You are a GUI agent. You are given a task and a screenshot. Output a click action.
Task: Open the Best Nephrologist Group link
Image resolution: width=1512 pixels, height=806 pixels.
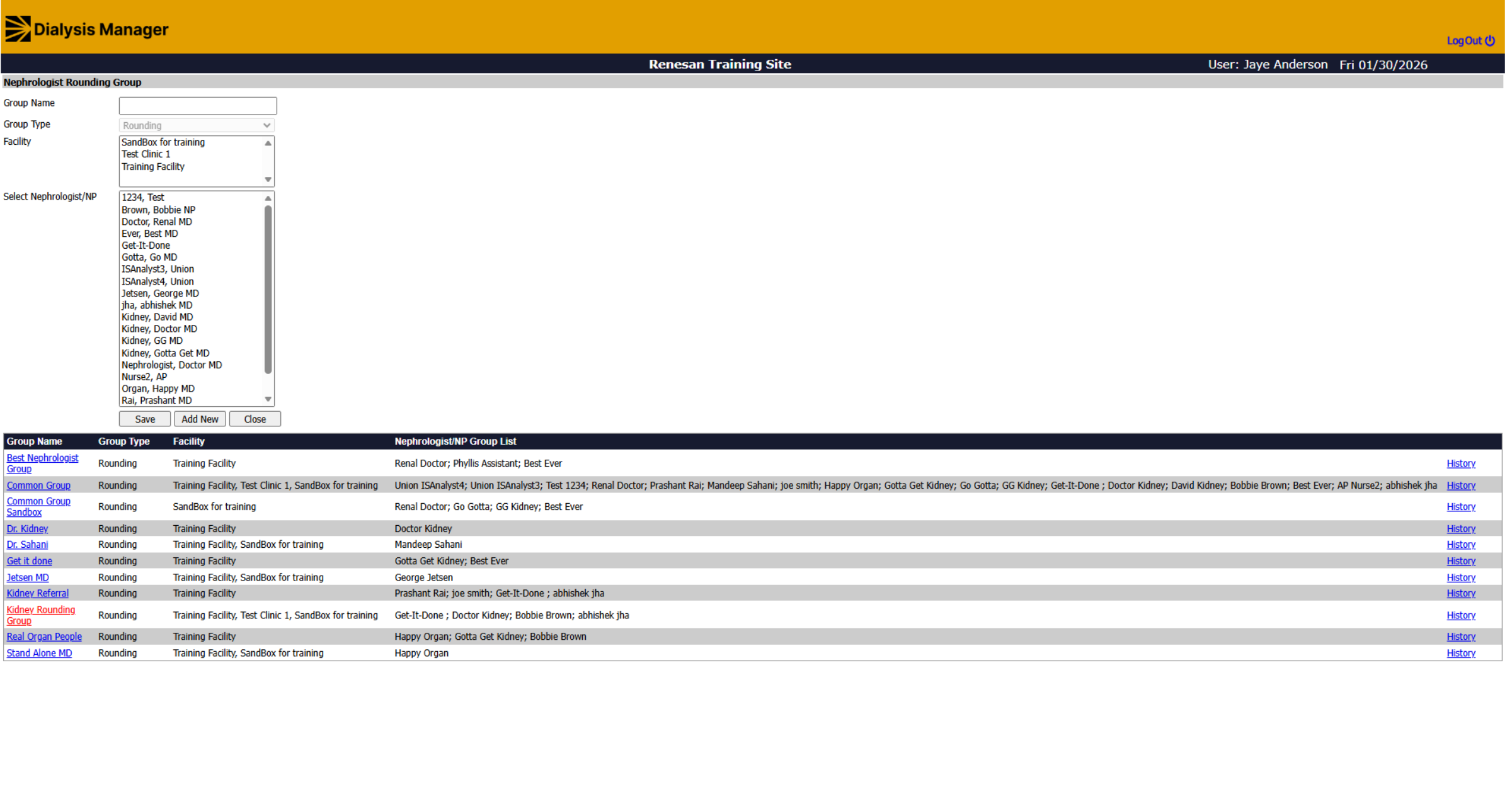tap(42, 463)
